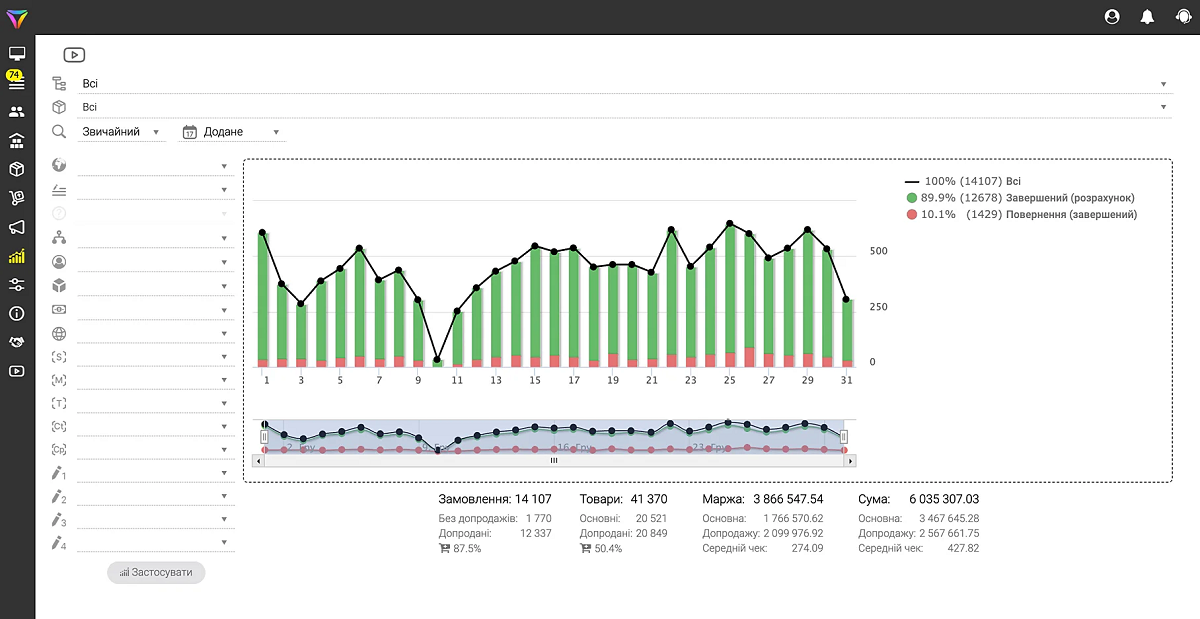Click the chart navigator's right scroll arrow

(850, 461)
